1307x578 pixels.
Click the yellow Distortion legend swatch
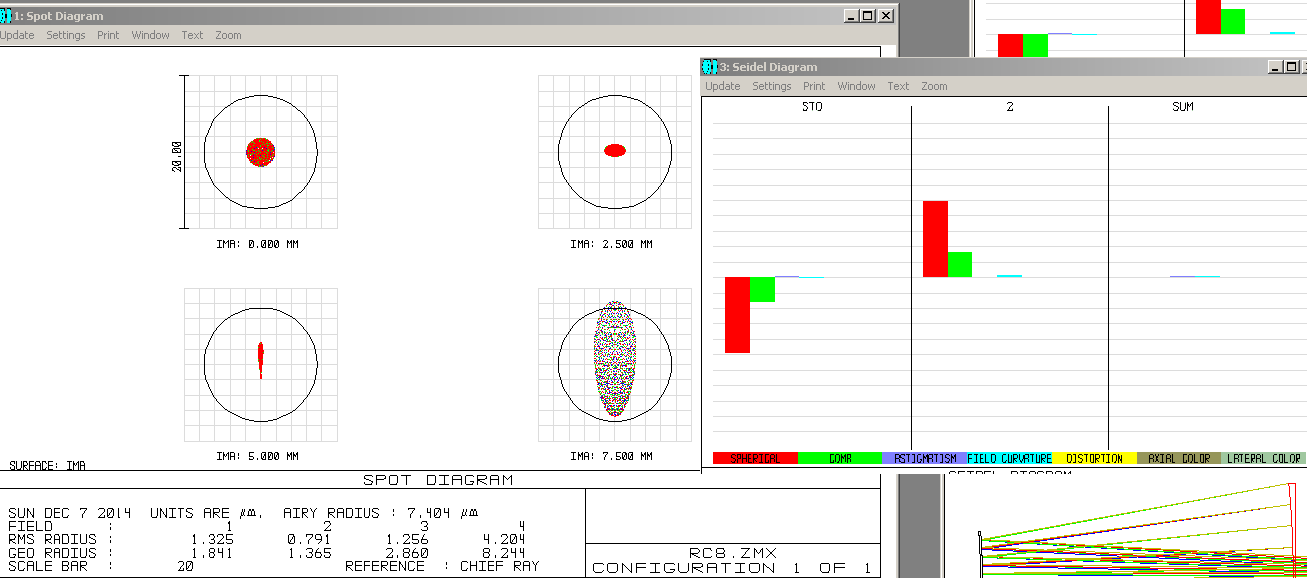(x=1093, y=458)
